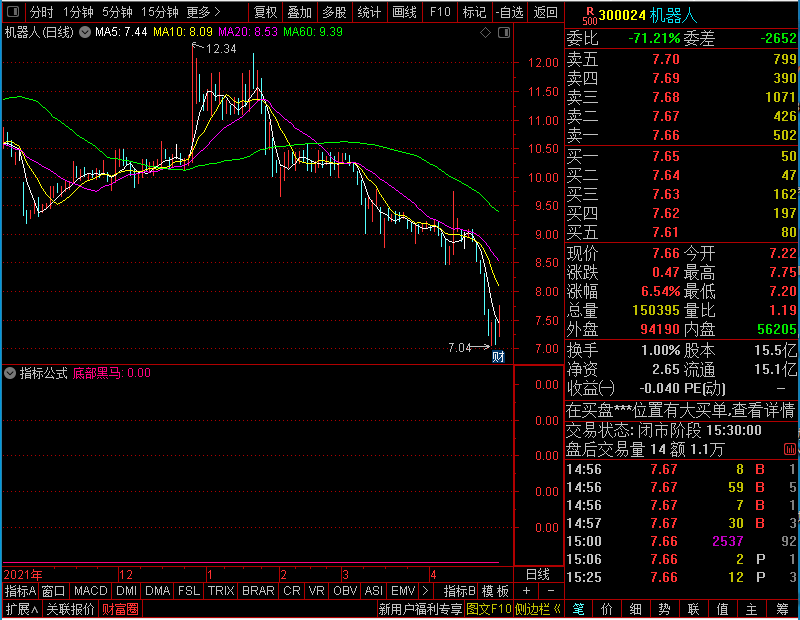Select the FSL indicator

[189, 591]
